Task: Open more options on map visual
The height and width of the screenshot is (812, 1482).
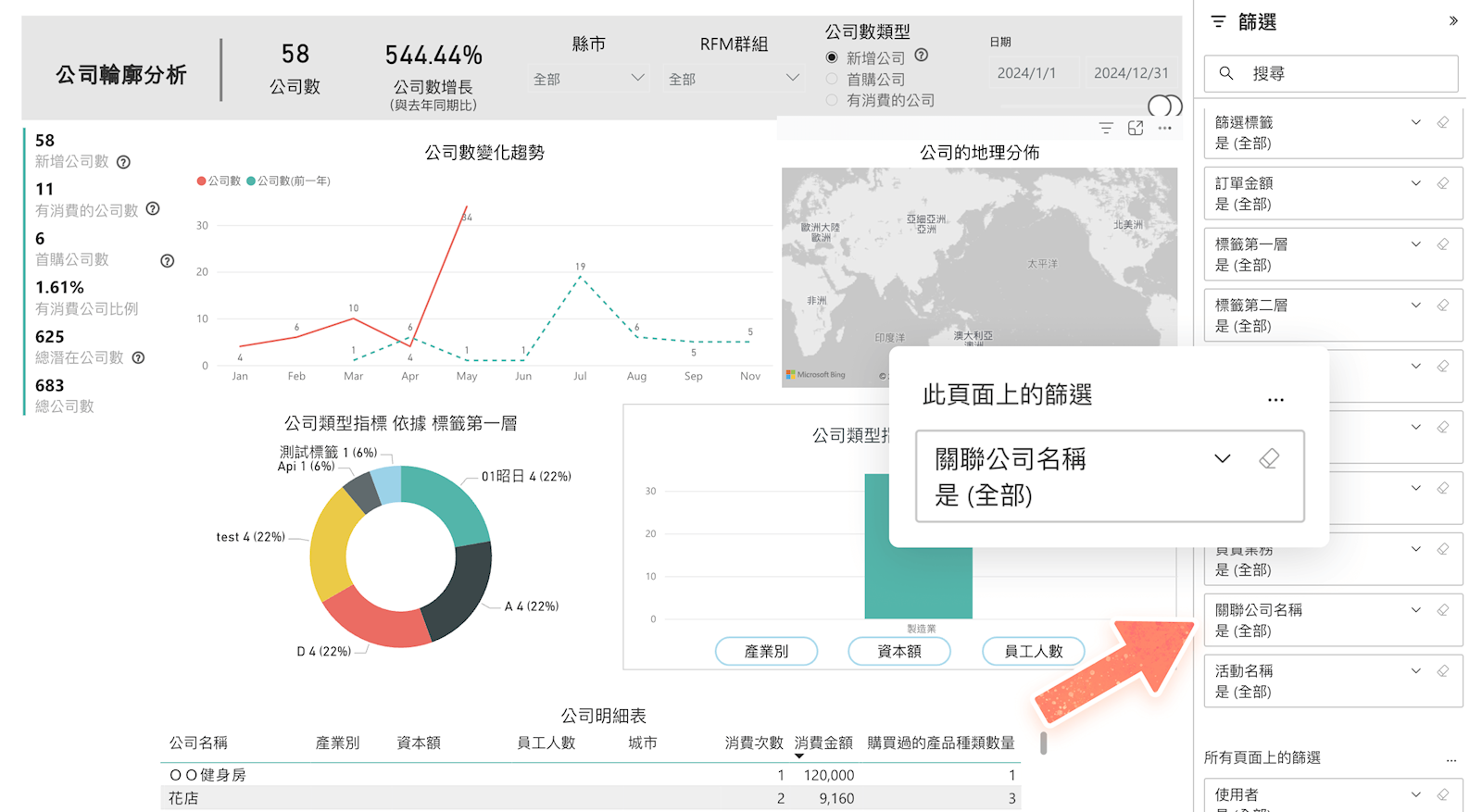Action: tap(1164, 129)
